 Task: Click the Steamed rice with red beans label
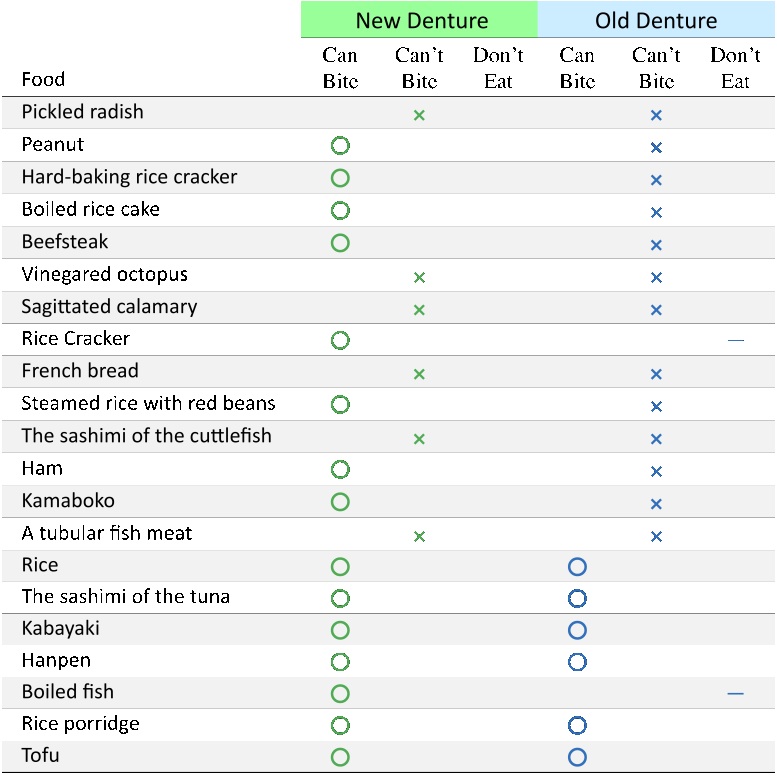pyautogui.click(x=148, y=403)
